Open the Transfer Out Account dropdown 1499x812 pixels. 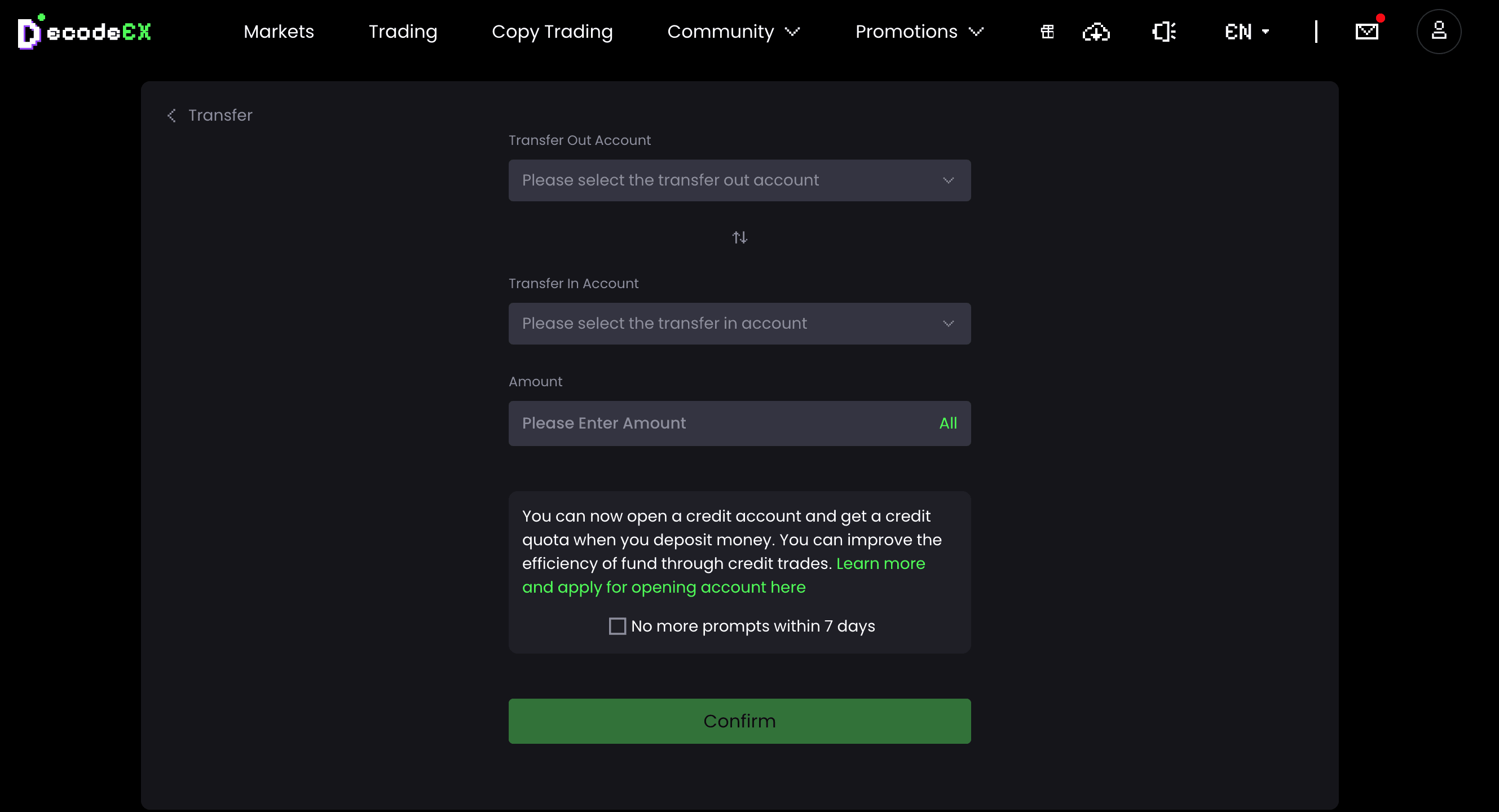coord(739,180)
